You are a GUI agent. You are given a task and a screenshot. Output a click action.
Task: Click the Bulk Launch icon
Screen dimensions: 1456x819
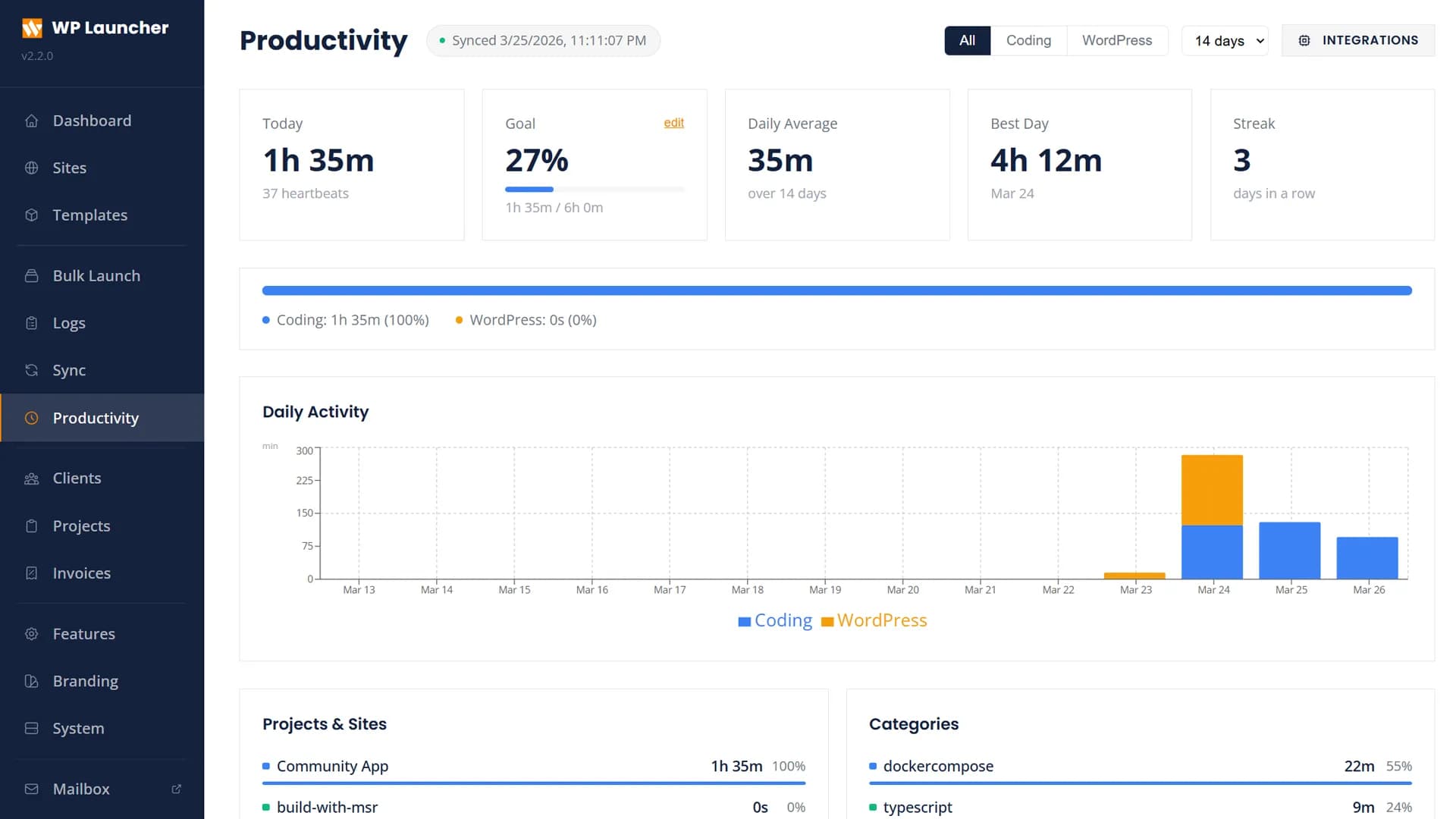31,276
